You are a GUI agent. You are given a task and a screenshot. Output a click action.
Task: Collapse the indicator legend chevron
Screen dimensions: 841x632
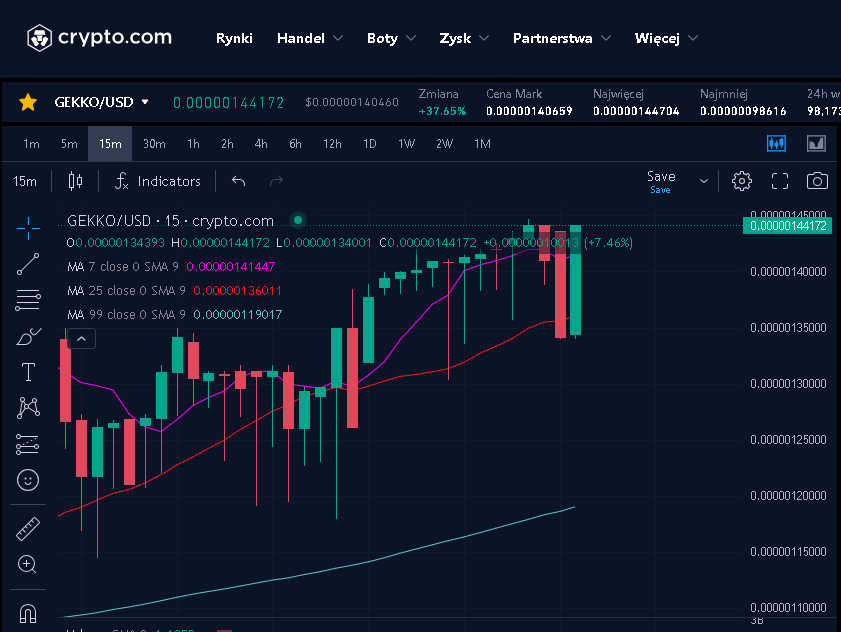tap(82, 339)
